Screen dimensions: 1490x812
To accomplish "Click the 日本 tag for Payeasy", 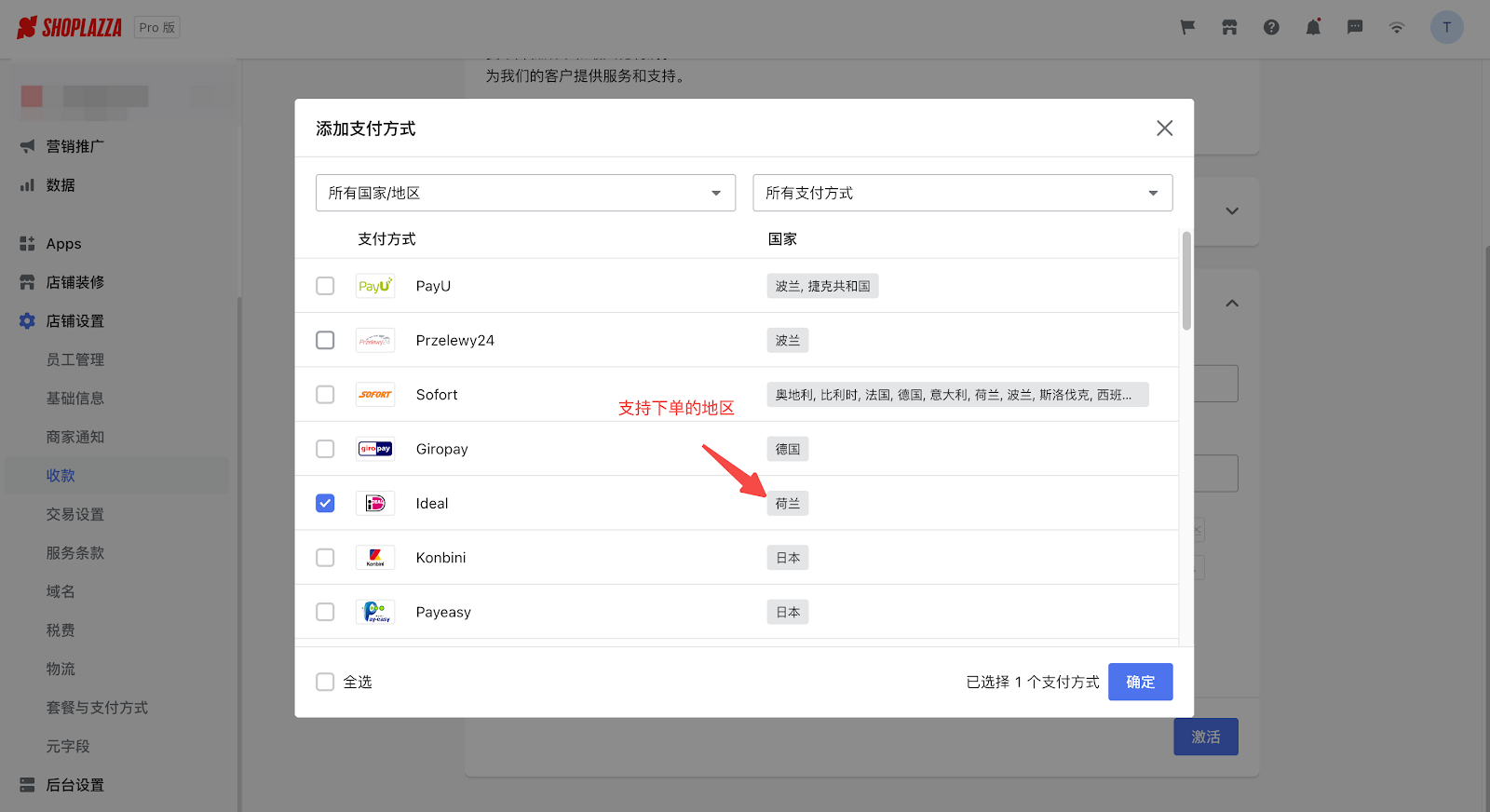I will pos(788,612).
